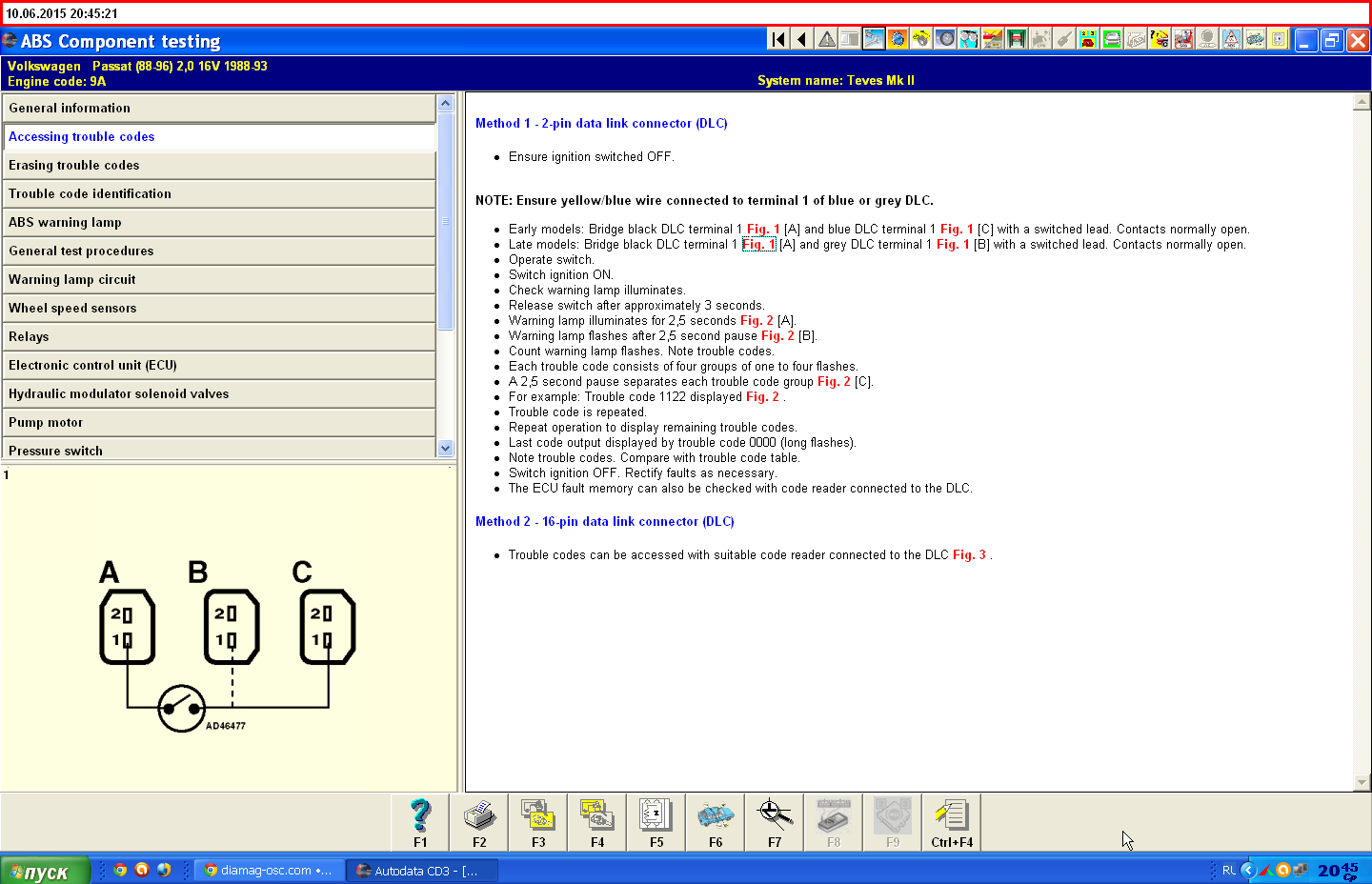The width and height of the screenshot is (1372, 884).
Task: Open the Wheel speed sensors section
Action: click(x=219, y=308)
